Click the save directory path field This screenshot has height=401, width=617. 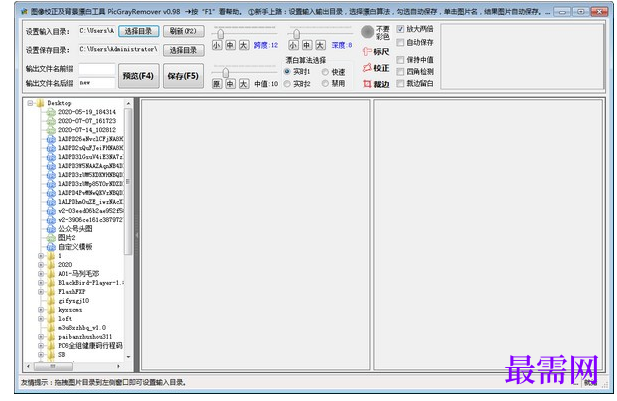118,50
